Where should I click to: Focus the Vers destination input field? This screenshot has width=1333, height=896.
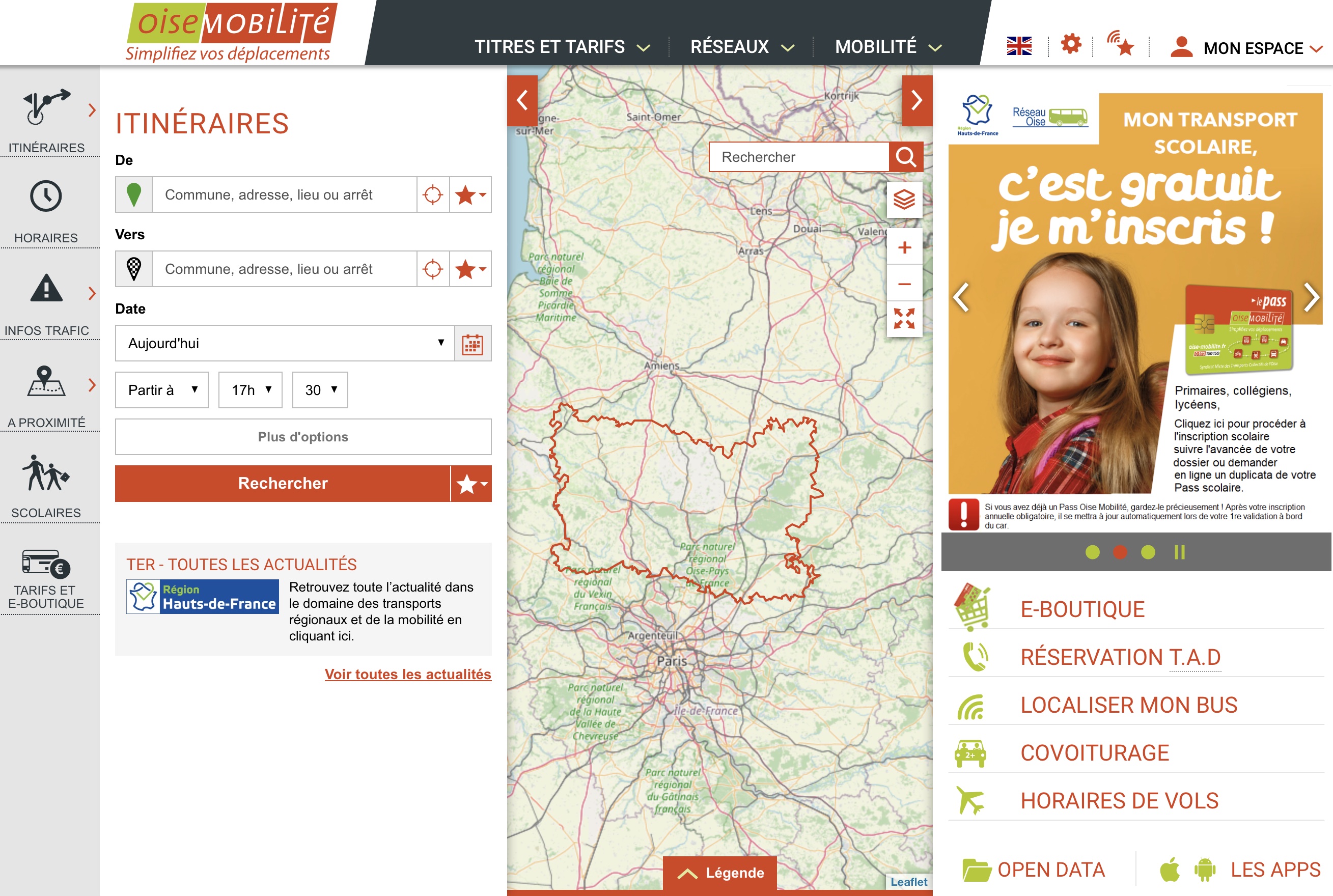tap(284, 269)
